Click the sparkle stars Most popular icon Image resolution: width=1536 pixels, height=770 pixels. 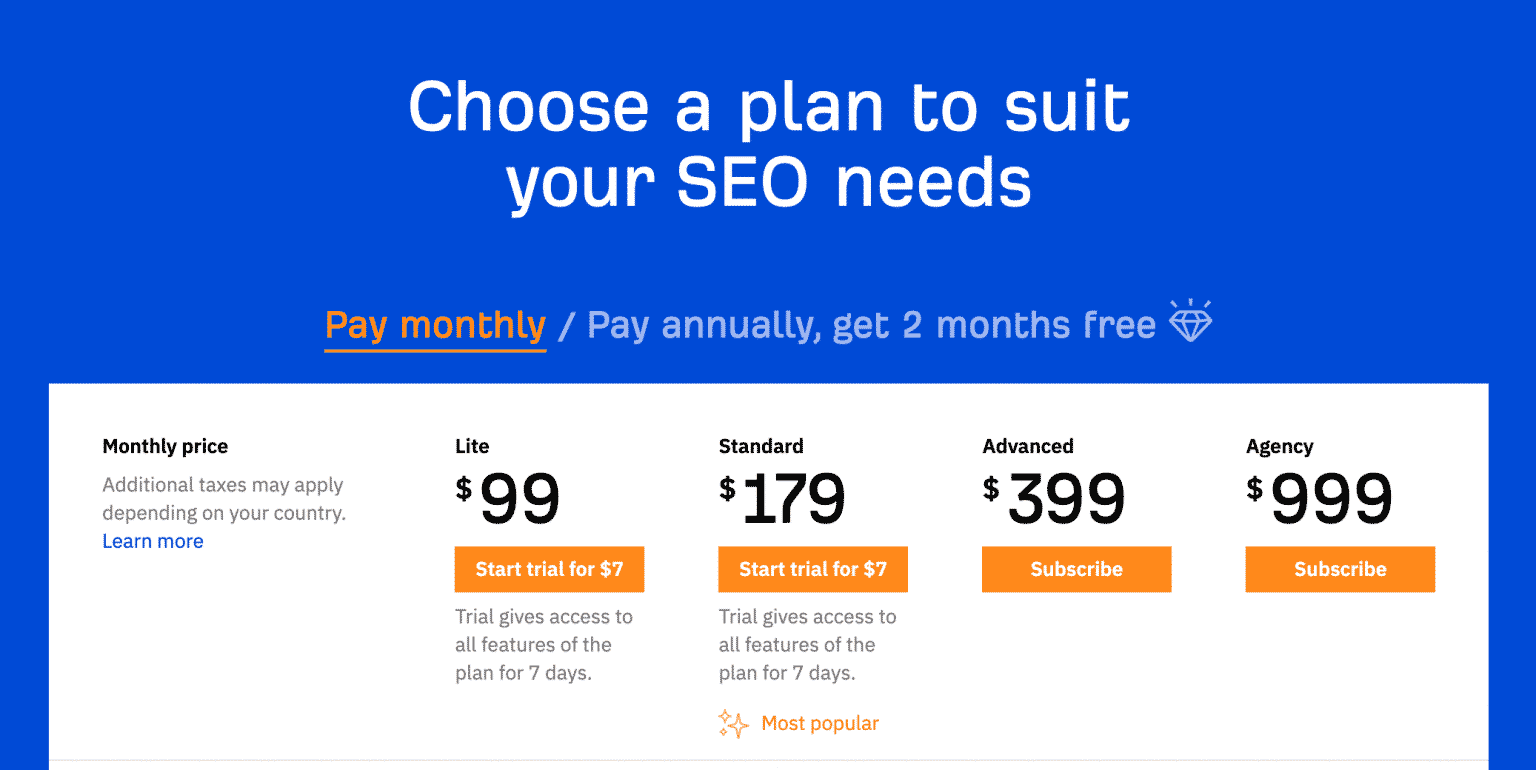coord(733,723)
